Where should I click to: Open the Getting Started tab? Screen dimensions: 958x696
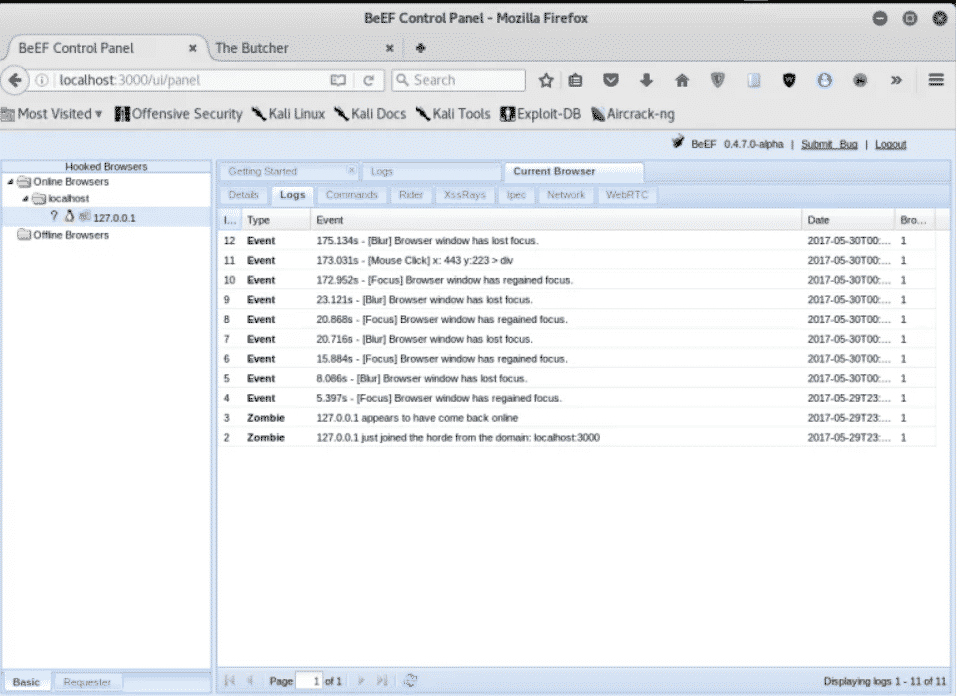click(x=263, y=172)
